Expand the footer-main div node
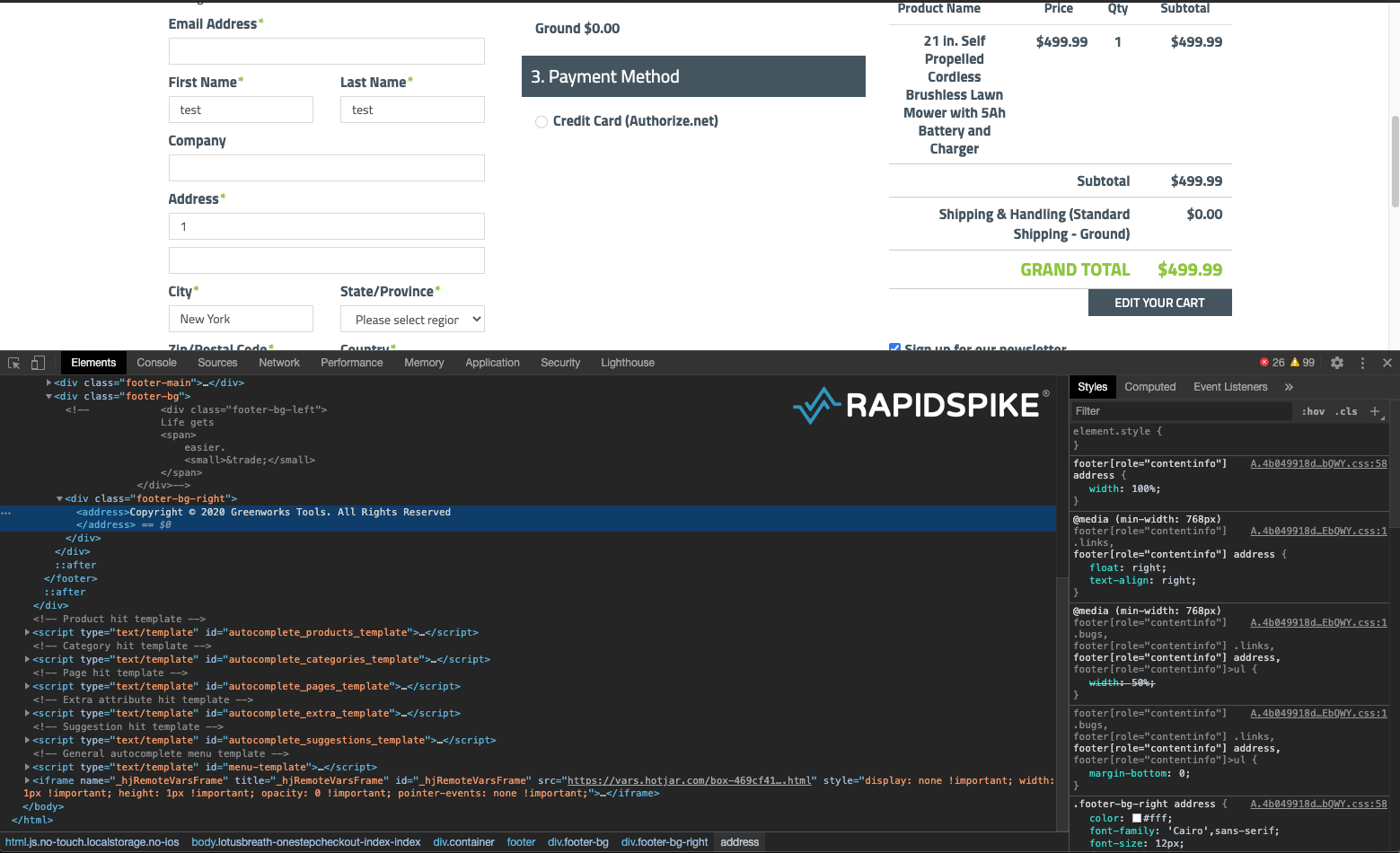The image size is (1400, 853). pos(48,383)
